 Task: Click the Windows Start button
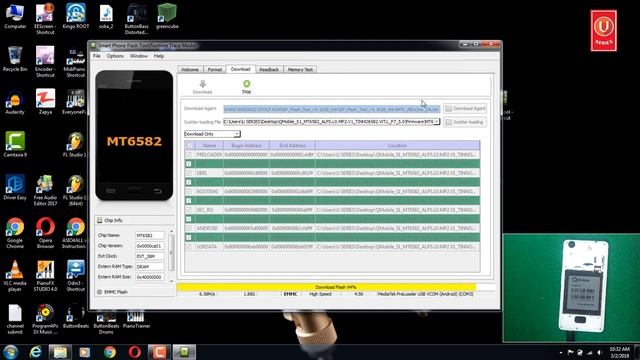coord(10,352)
